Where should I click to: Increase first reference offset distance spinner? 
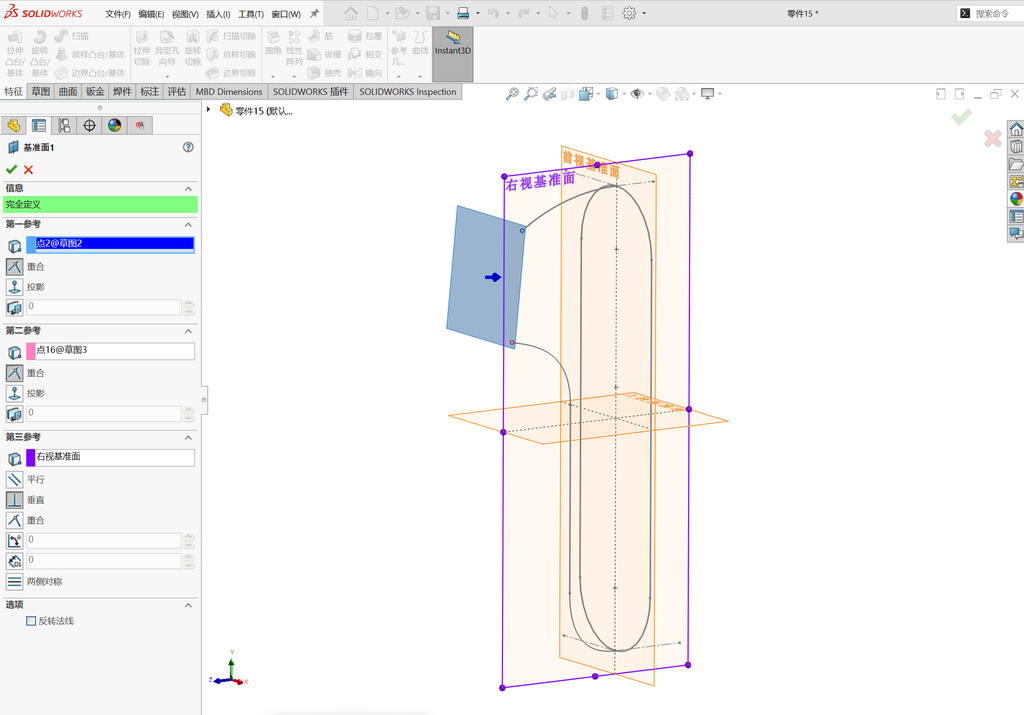(189, 304)
